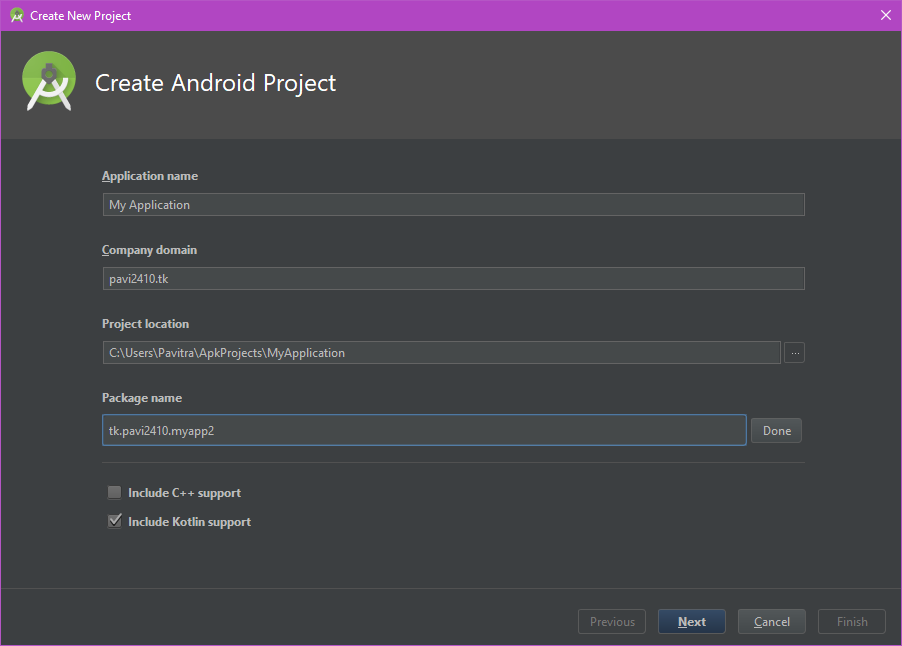Uncheck the Include Kotlin support checkbox
Screen dimensions: 902x646
(x=114, y=521)
